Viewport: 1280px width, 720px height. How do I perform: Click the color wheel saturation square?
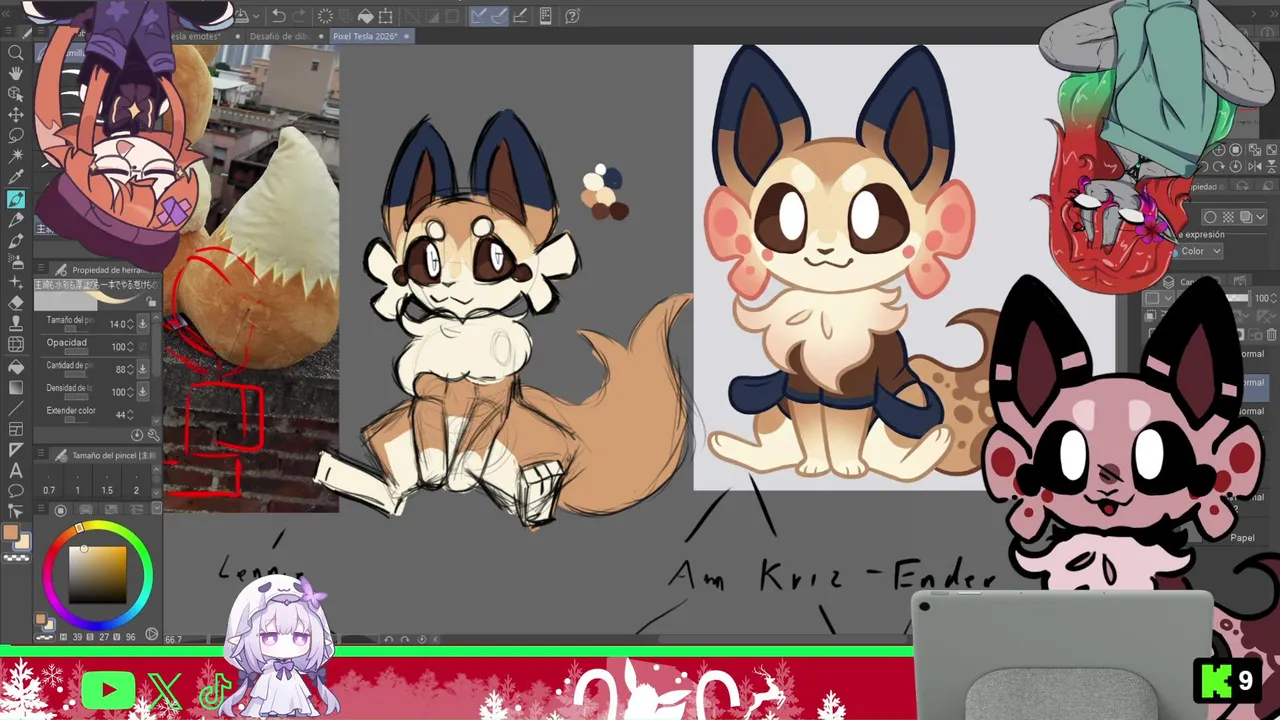[x=97, y=575]
